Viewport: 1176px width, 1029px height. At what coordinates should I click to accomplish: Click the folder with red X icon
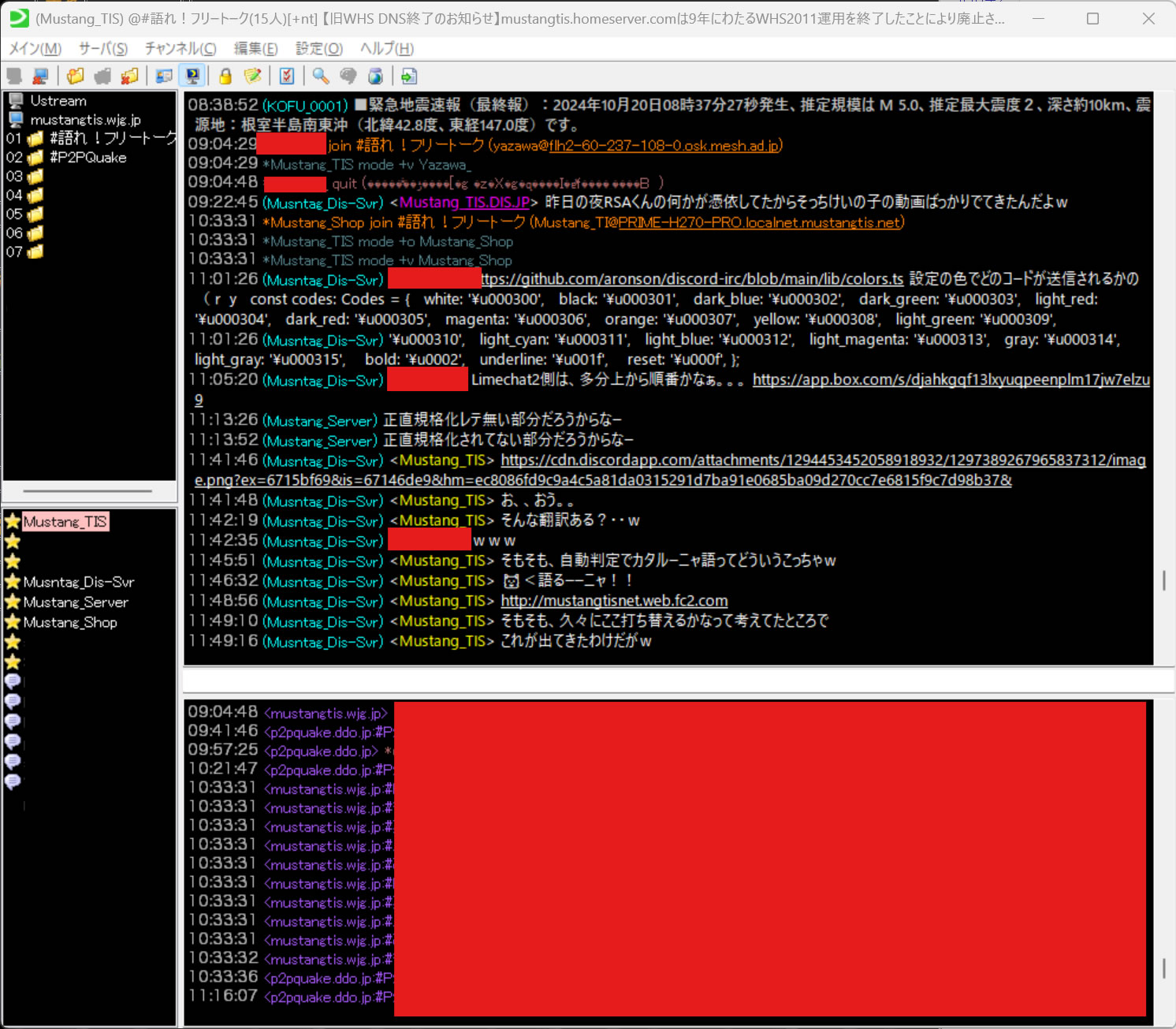(x=129, y=76)
